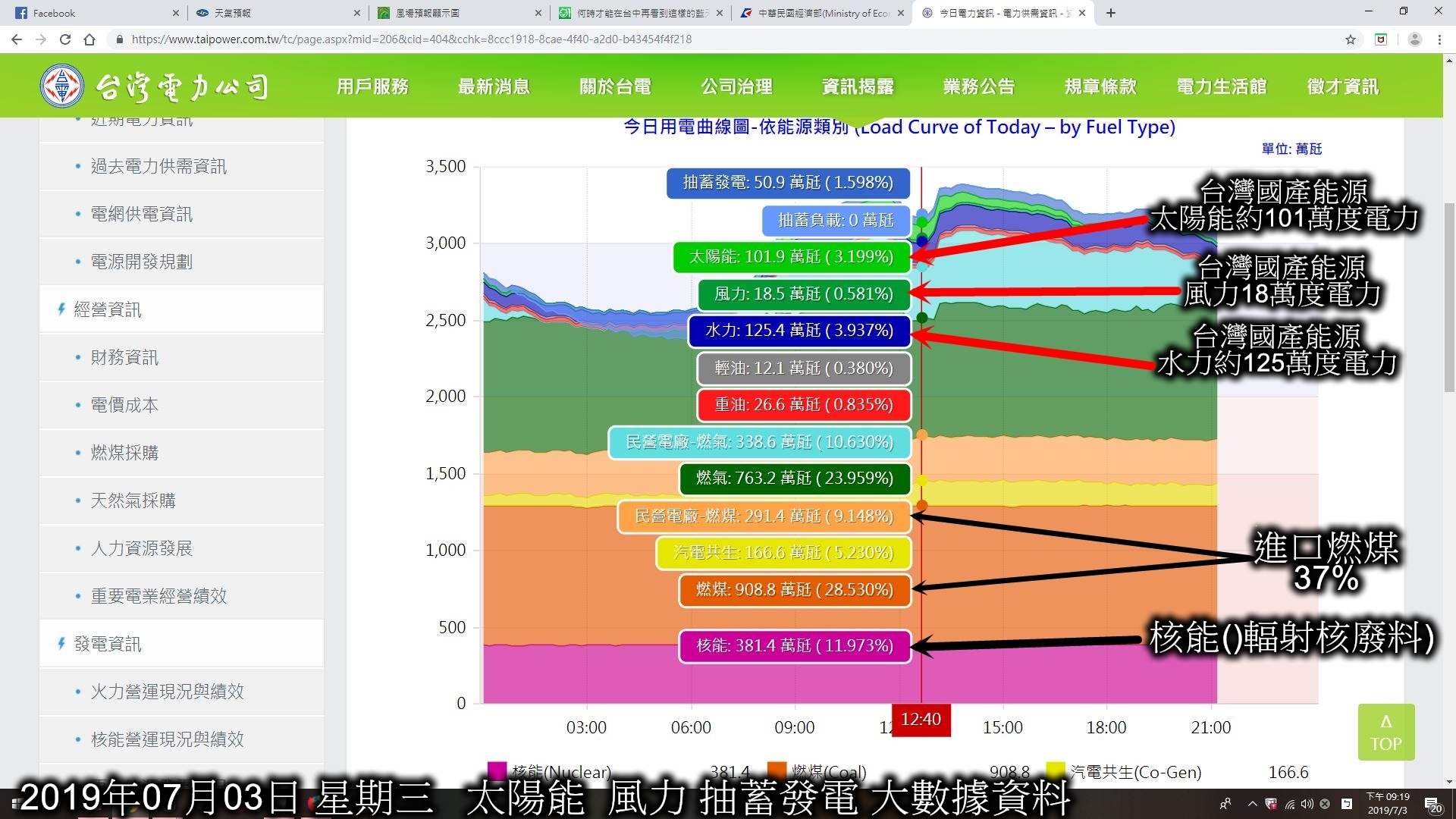Jump to page top with TOP button
The height and width of the screenshot is (819, 1456).
pyautogui.click(x=1386, y=733)
